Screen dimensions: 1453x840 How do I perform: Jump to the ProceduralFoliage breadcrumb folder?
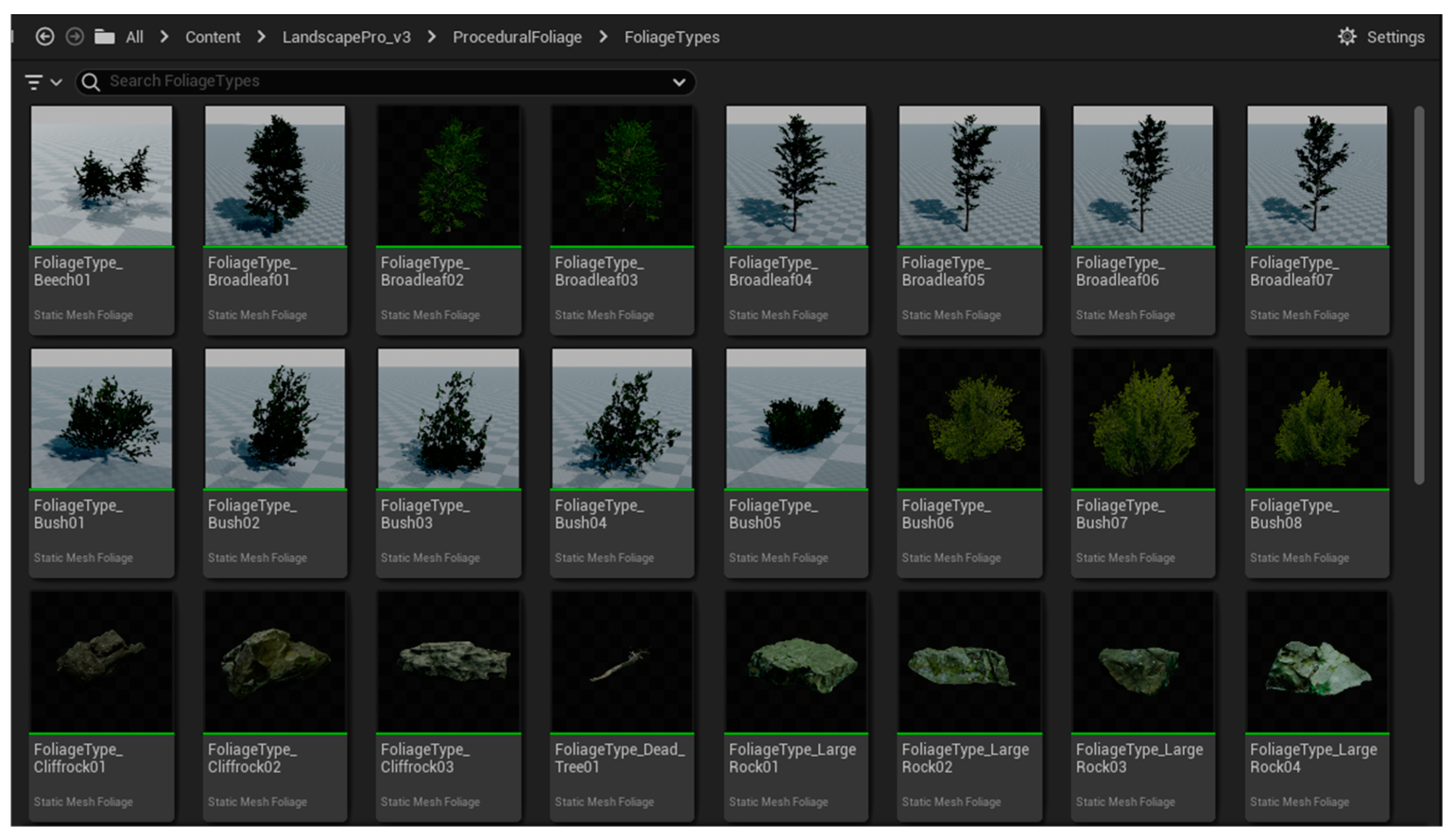click(517, 37)
